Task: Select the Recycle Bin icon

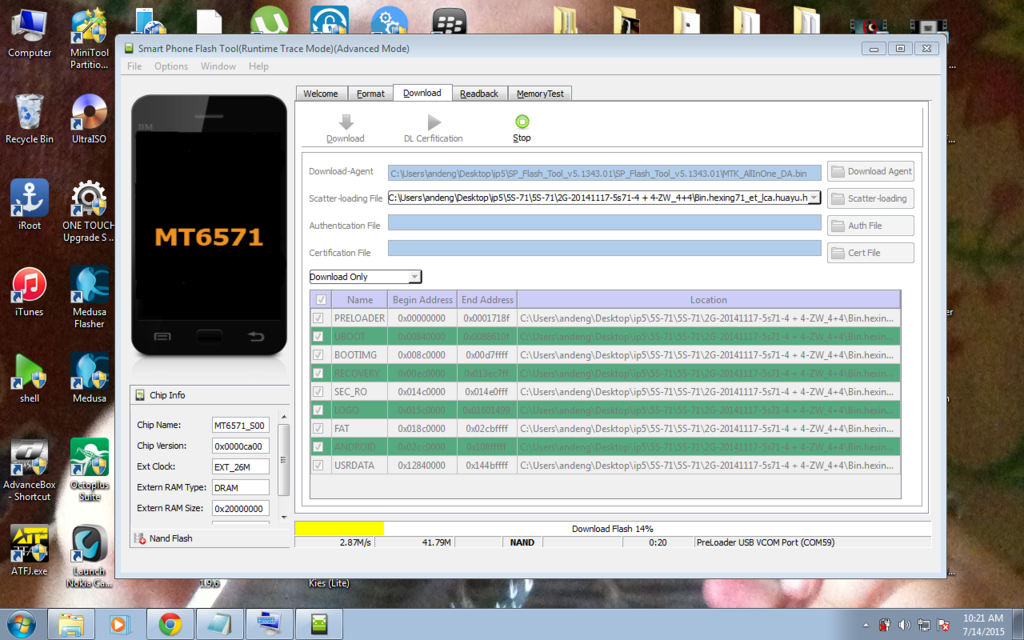Action: (x=29, y=120)
